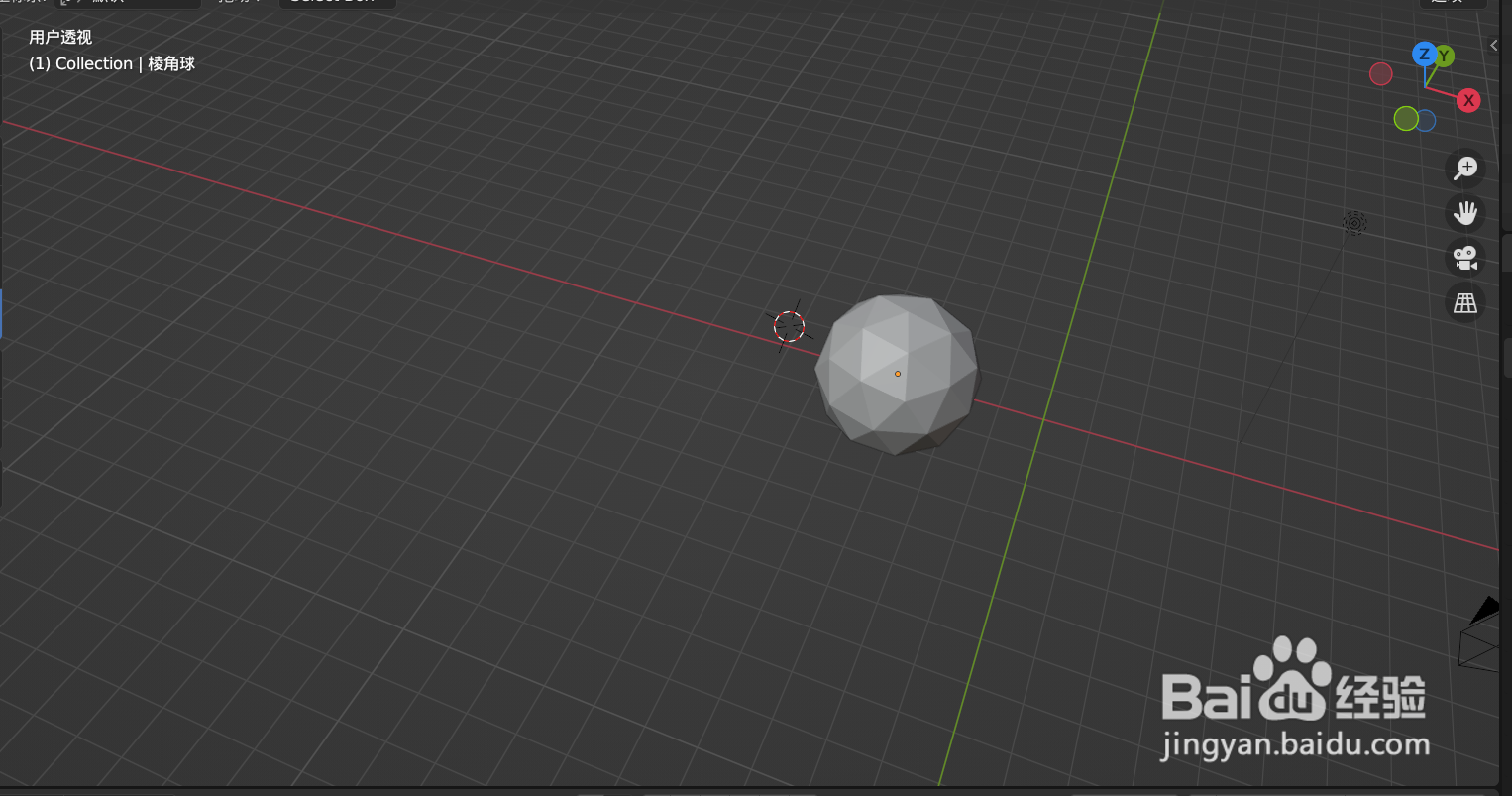Click the magnifier zoom view icon
This screenshot has height=796, width=1512.
(1464, 168)
